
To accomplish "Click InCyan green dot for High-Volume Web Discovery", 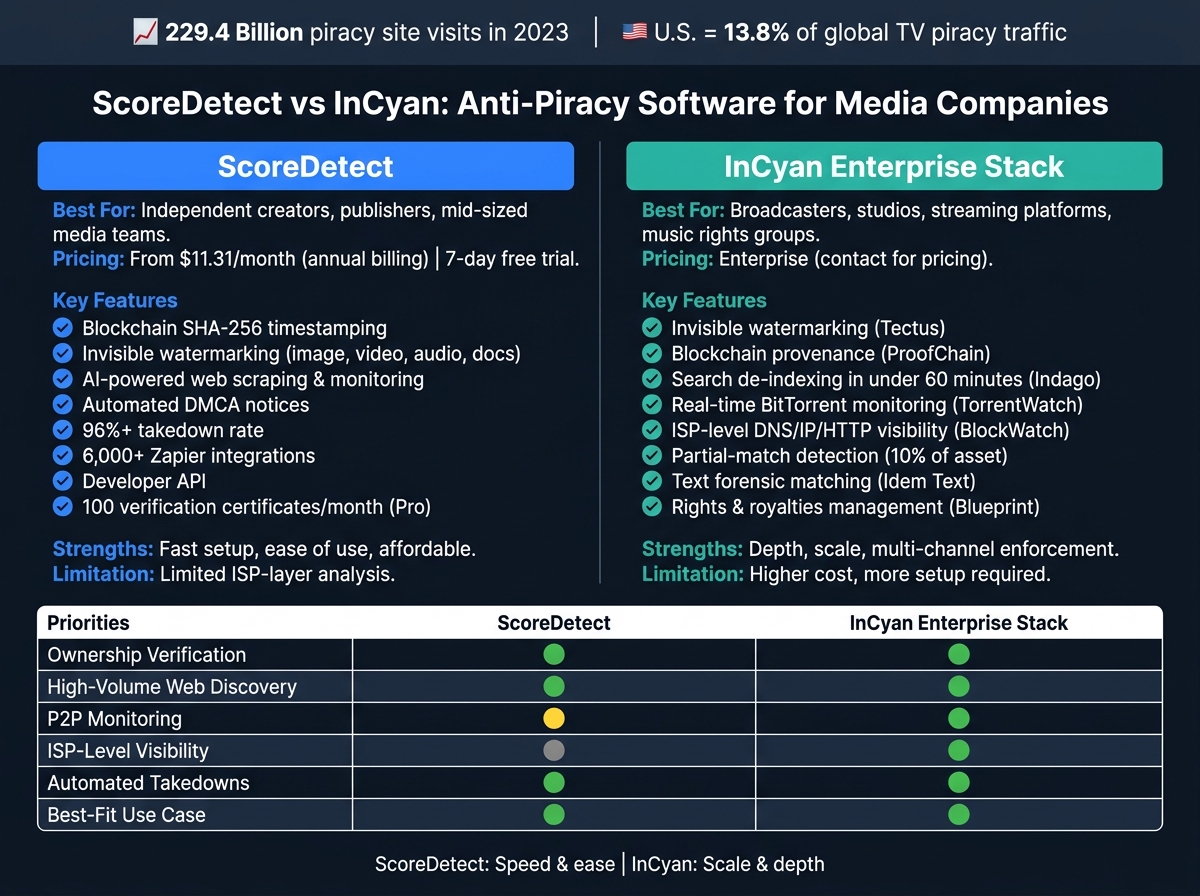I will [958, 687].
